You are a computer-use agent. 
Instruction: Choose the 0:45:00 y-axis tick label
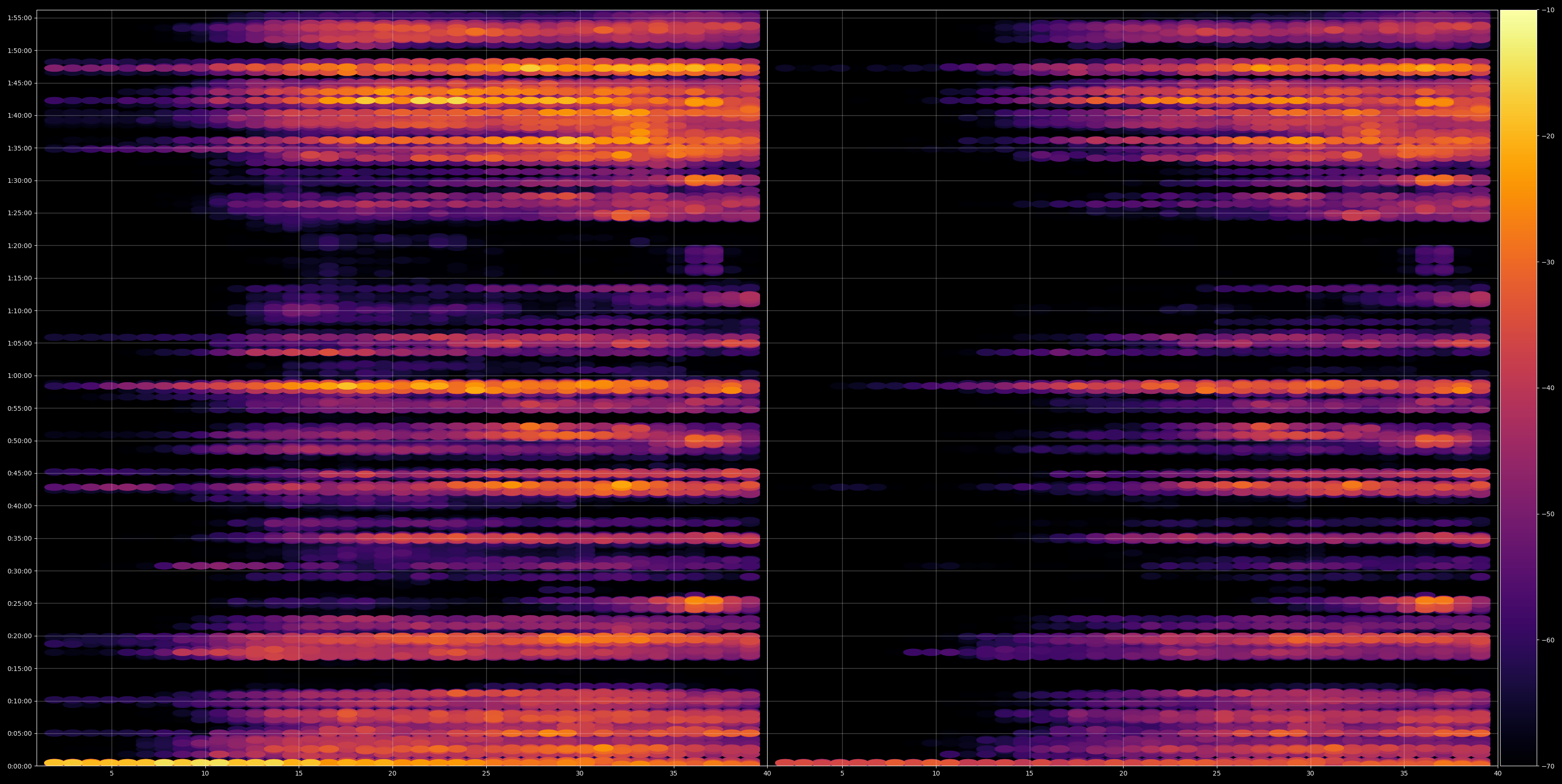coord(19,473)
